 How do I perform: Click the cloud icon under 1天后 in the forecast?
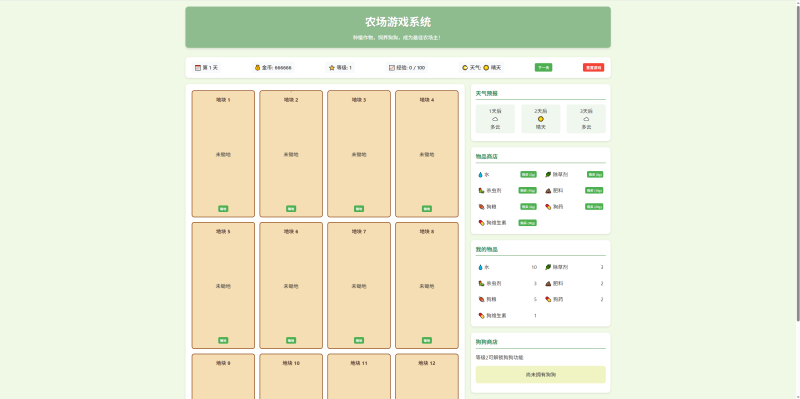(x=495, y=119)
